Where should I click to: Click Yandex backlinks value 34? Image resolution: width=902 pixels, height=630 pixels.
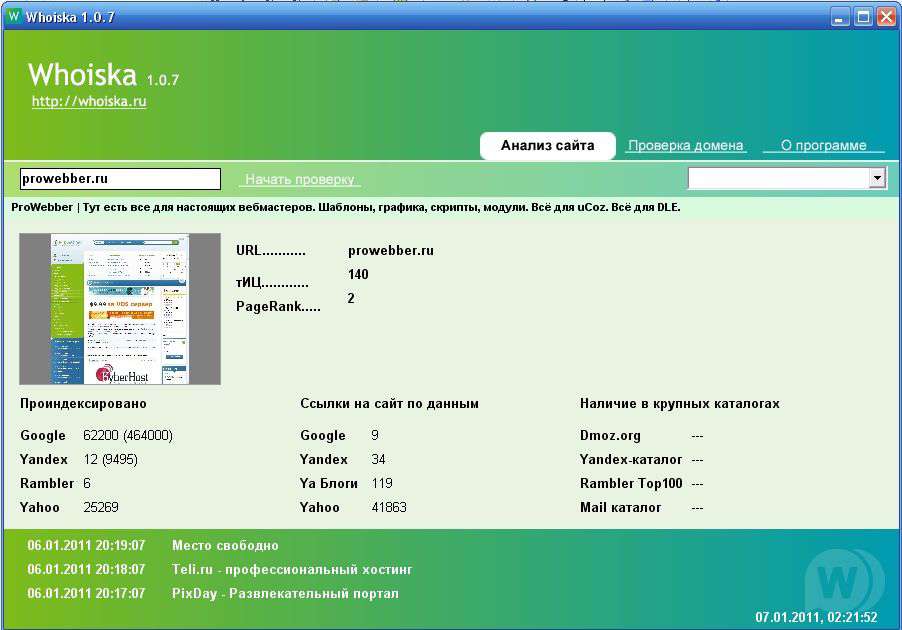[379, 460]
